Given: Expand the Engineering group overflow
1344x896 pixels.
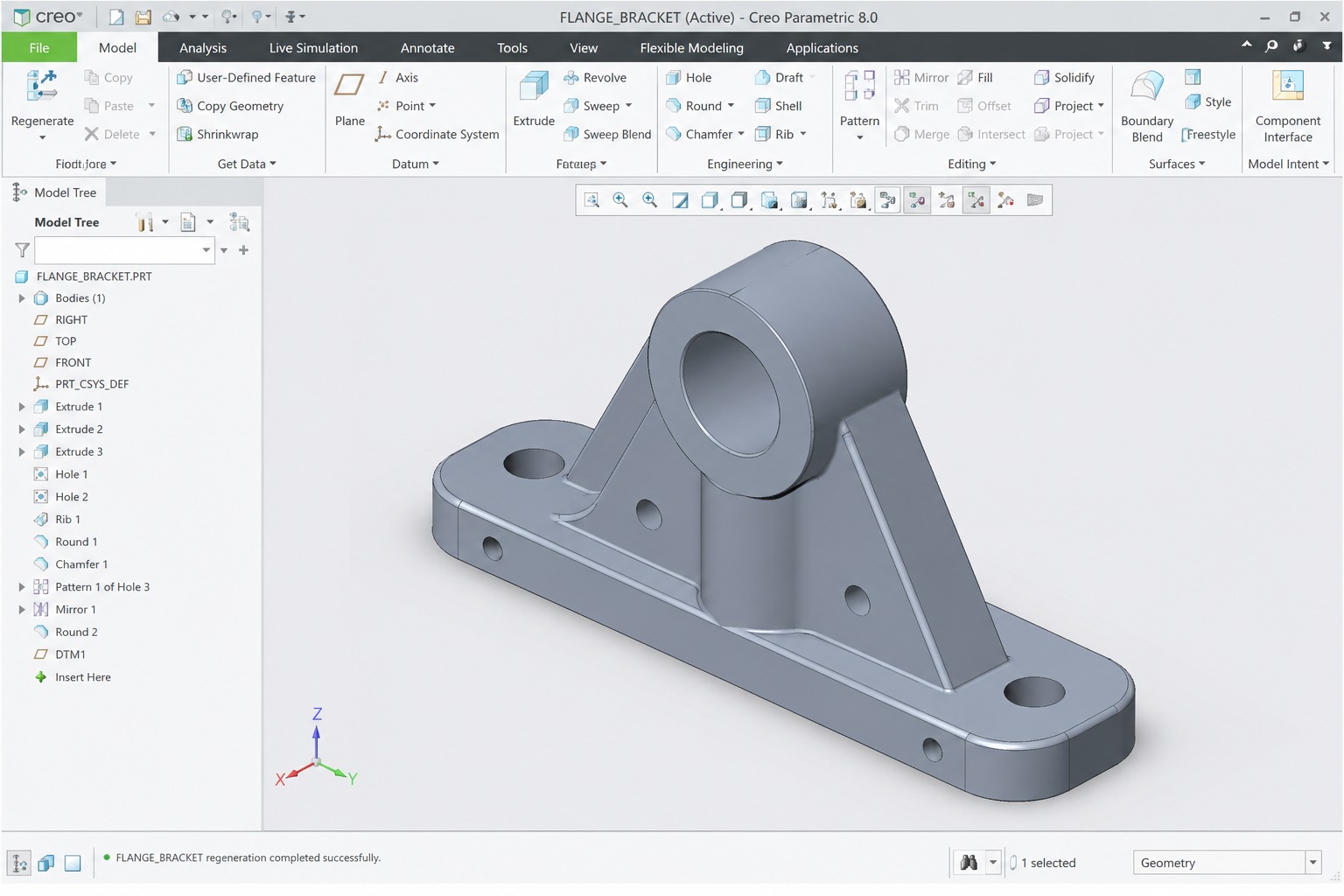Looking at the screenshot, I should [x=745, y=164].
